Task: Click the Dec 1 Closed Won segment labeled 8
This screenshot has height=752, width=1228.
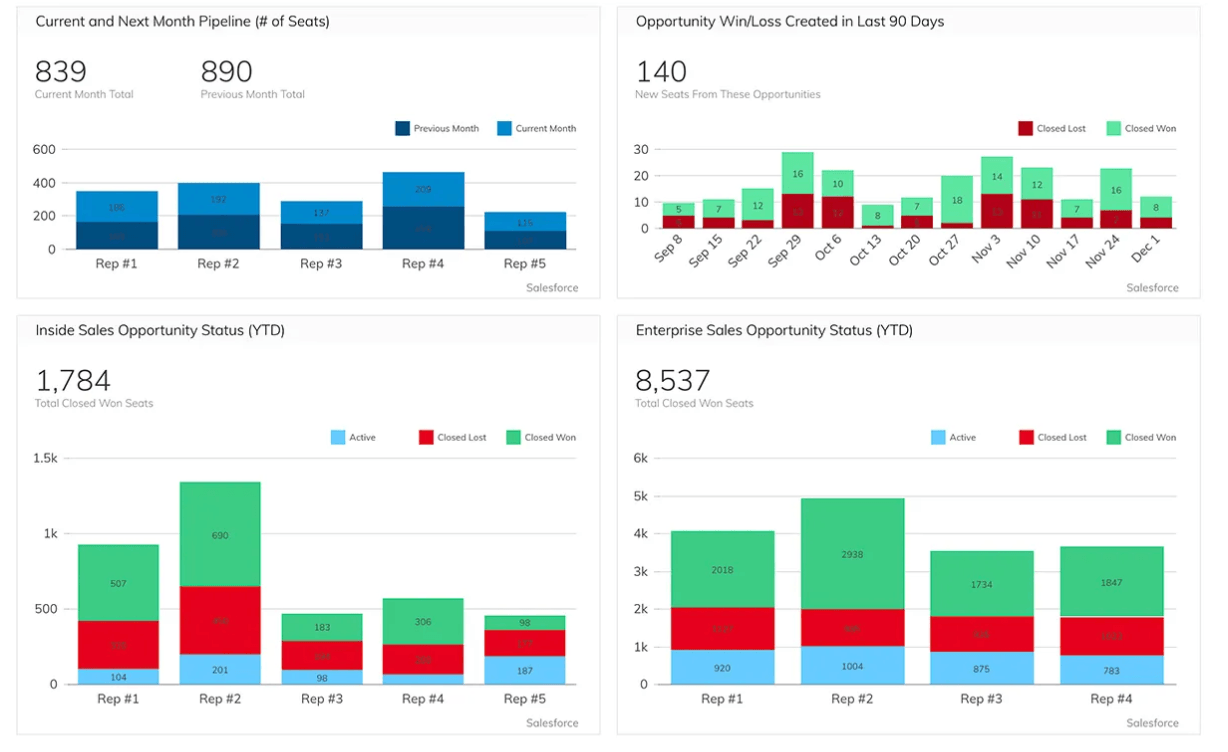Action: pyautogui.click(x=1156, y=207)
